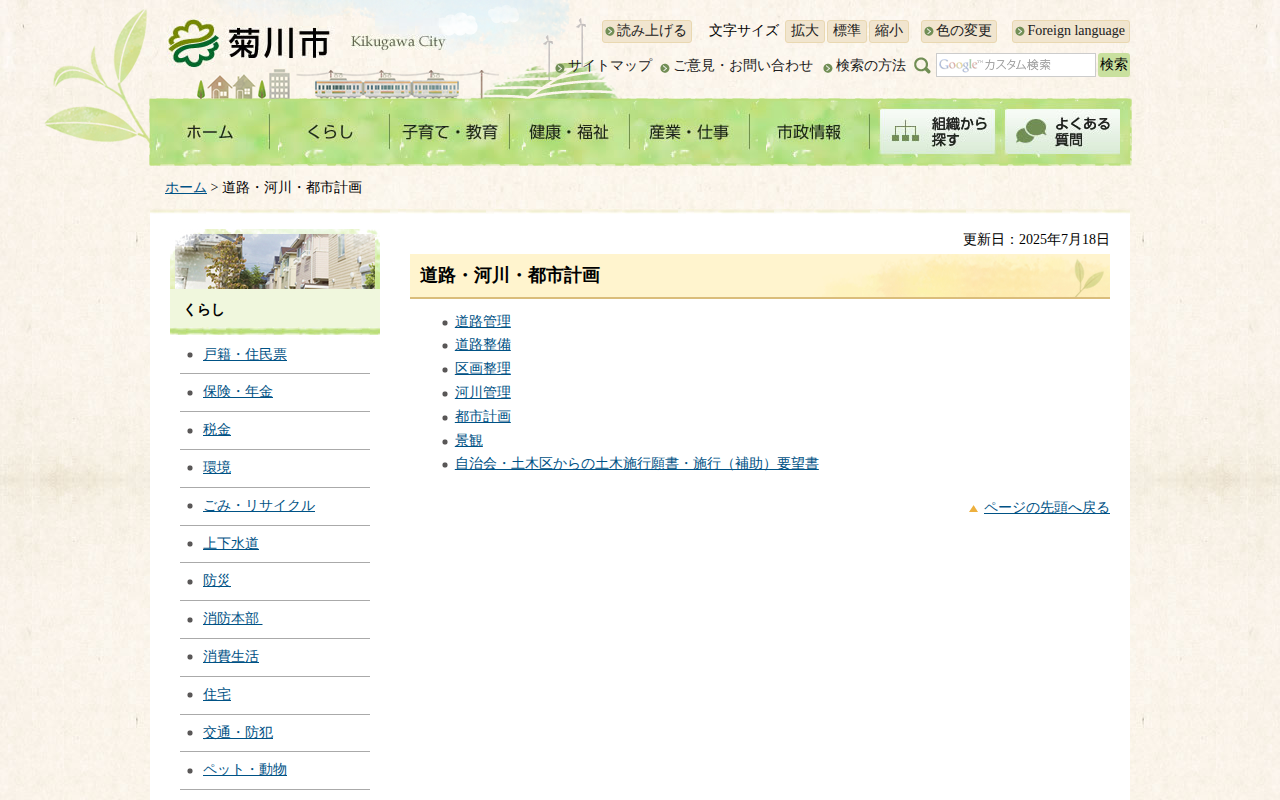Image resolution: width=1280 pixels, height=800 pixels.
Task: Open 保険・年金 in the sidebar
Action: click(238, 392)
